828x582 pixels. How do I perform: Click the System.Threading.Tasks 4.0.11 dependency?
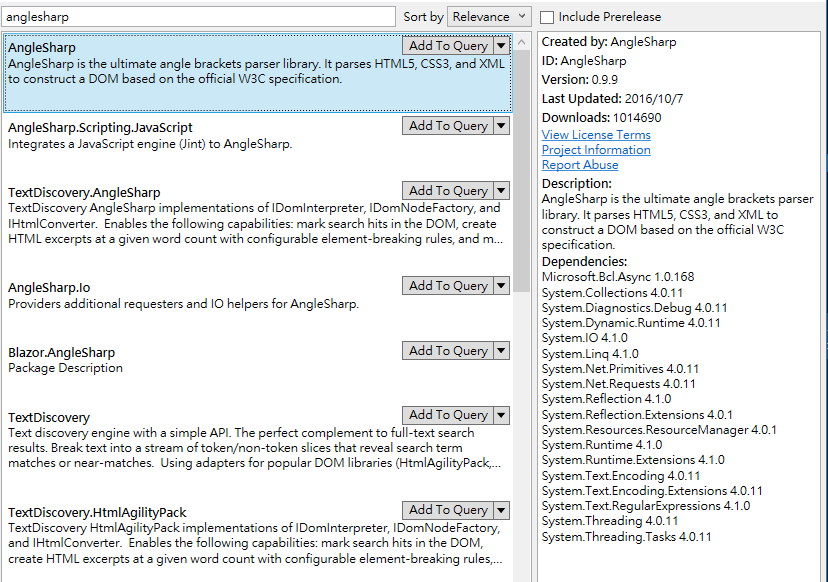[x=626, y=537]
